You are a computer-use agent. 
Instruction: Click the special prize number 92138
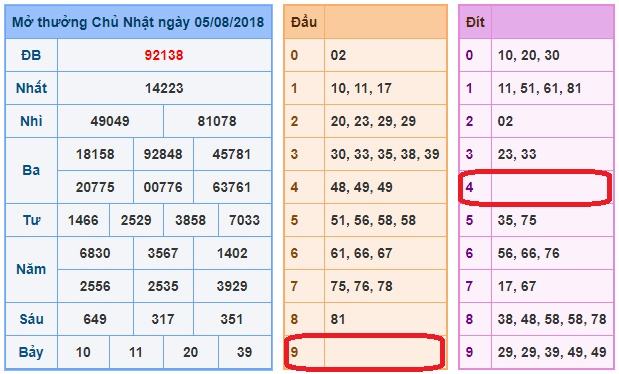[164, 55]
